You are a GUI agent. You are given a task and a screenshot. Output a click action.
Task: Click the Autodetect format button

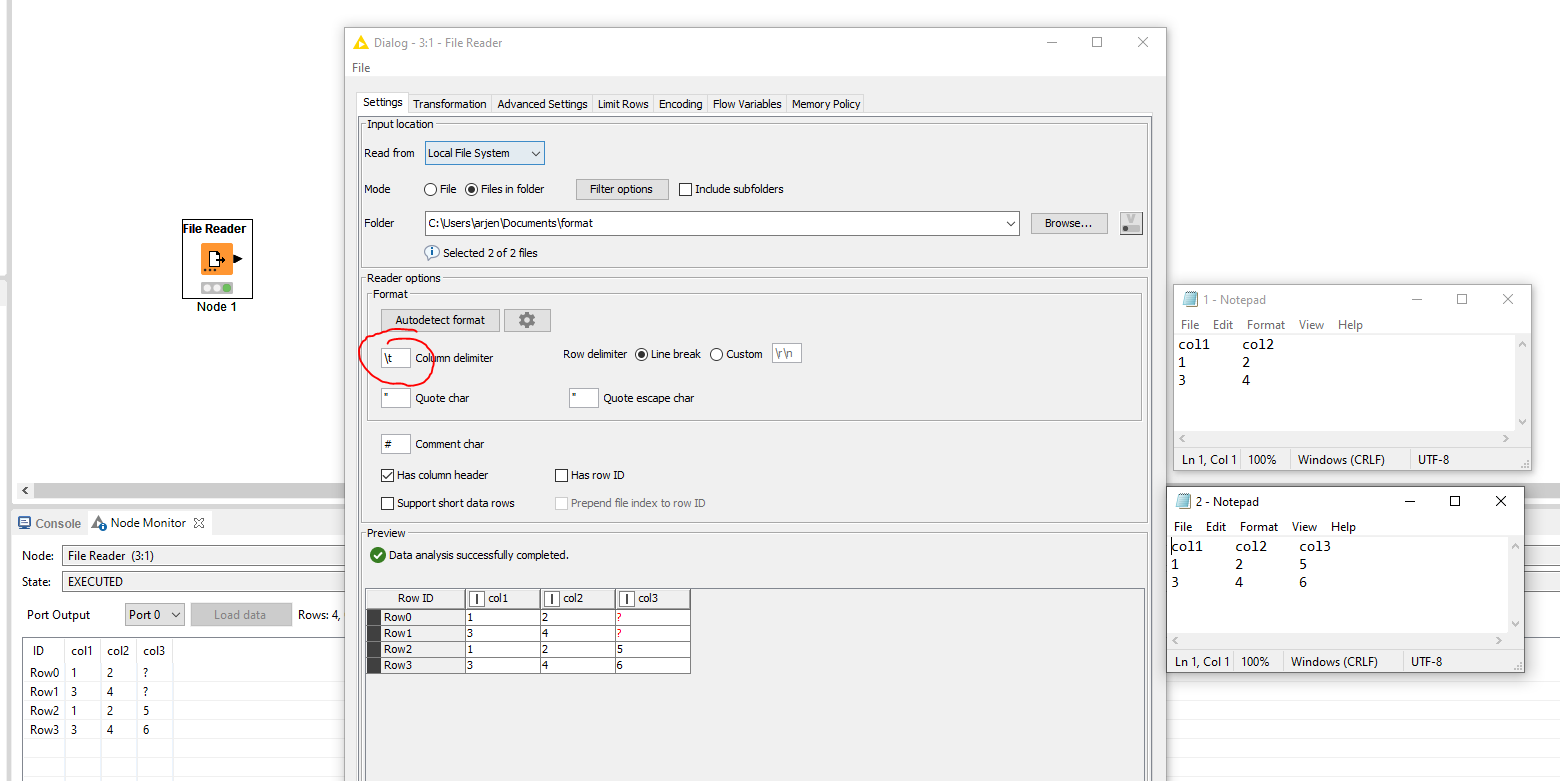coord(440,320)
